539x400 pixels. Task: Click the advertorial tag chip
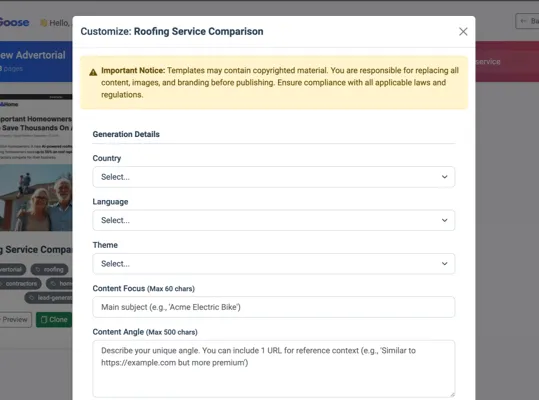click(12, 269)
